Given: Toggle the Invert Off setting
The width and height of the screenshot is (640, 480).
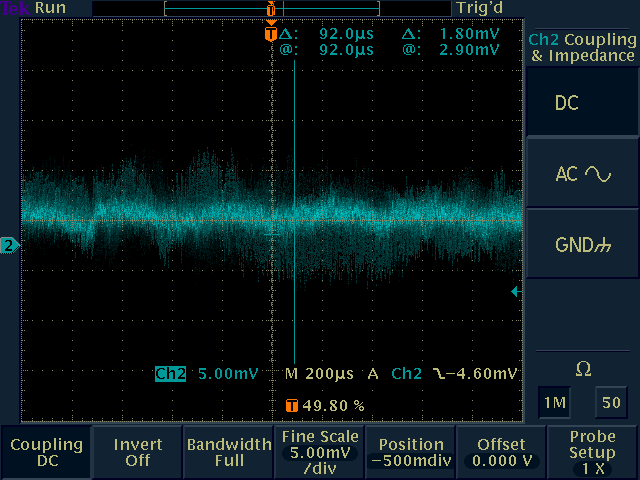Looking at the screenshot, I should (x=138, y=452).
